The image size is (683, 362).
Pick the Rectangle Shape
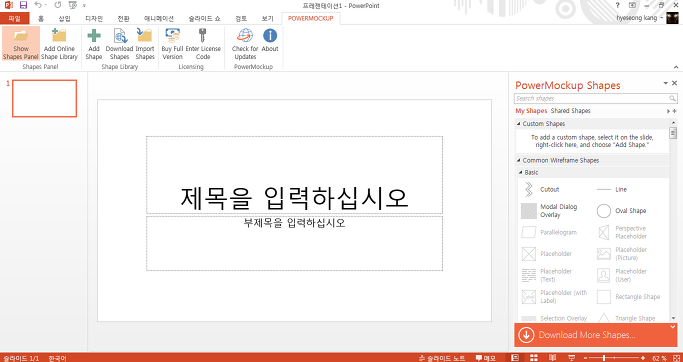[x=628, y=297]
